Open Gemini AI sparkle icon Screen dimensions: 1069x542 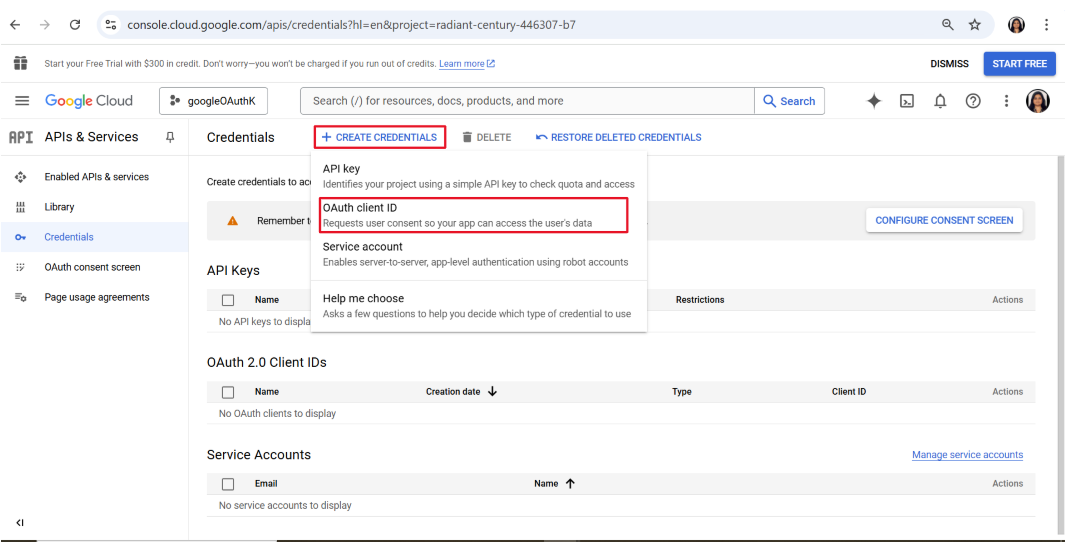tap(874, 101)
